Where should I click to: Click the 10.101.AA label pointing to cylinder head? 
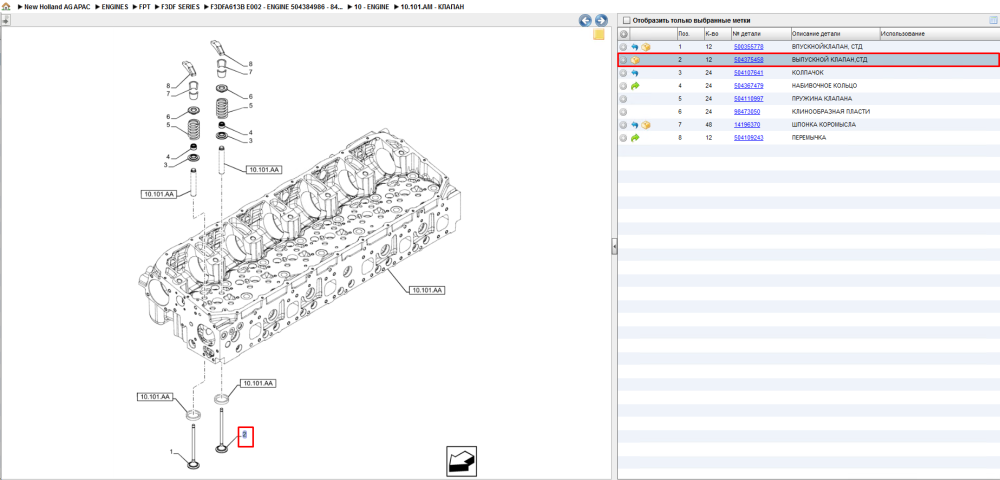[x=426, y=290]
